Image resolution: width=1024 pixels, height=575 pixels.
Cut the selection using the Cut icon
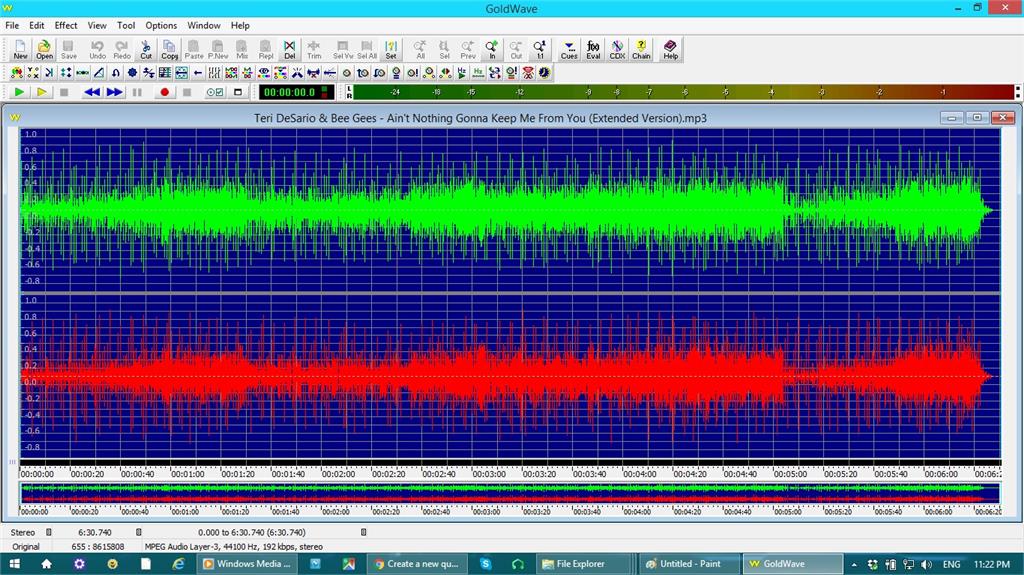[146, 49]
